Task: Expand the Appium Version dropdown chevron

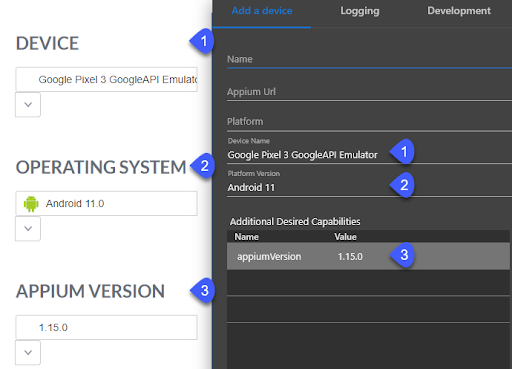Action: (x=28, y=353)
